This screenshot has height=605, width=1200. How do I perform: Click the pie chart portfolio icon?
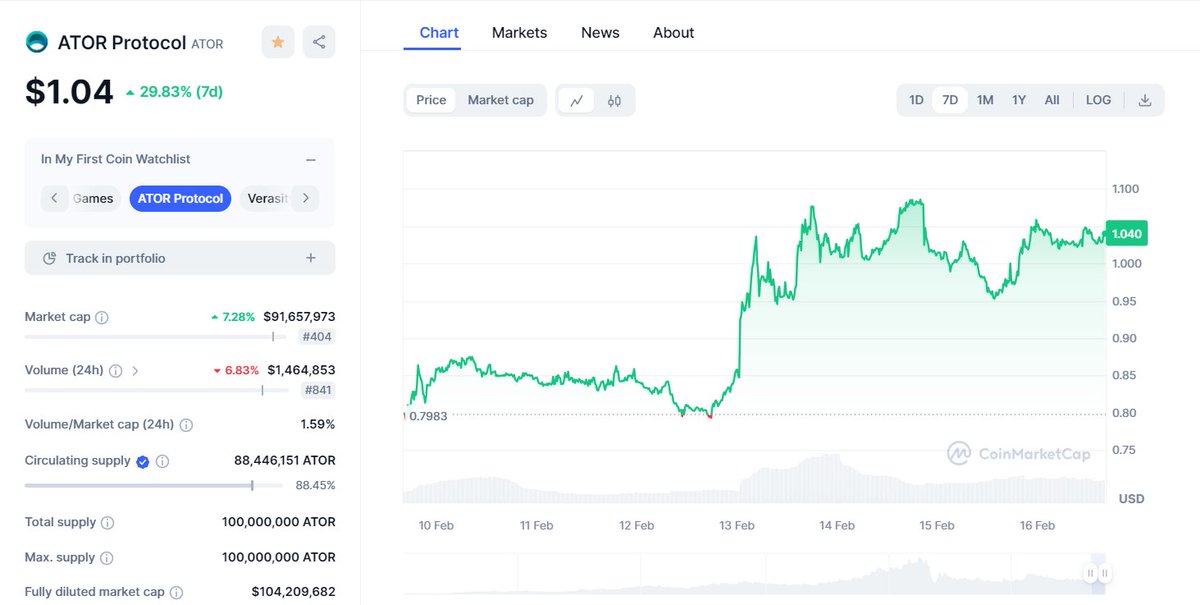click(50, 258)
